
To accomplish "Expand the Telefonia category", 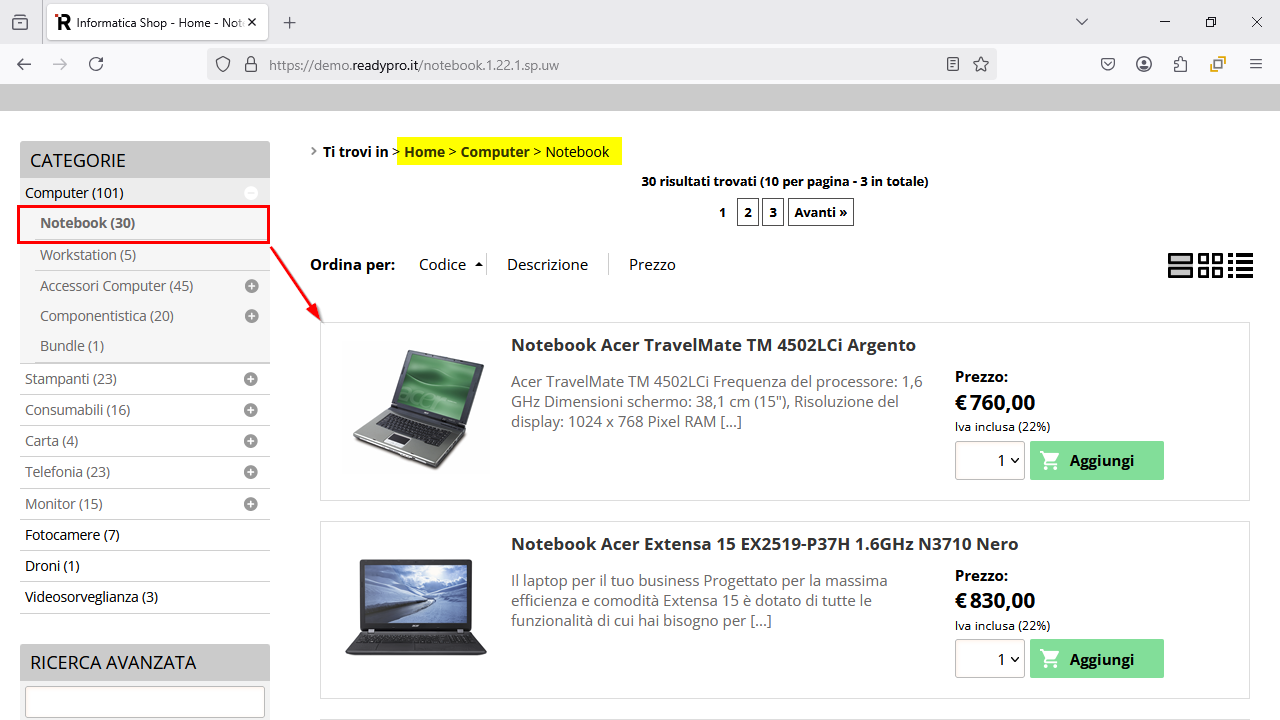I will coord(251,472).
